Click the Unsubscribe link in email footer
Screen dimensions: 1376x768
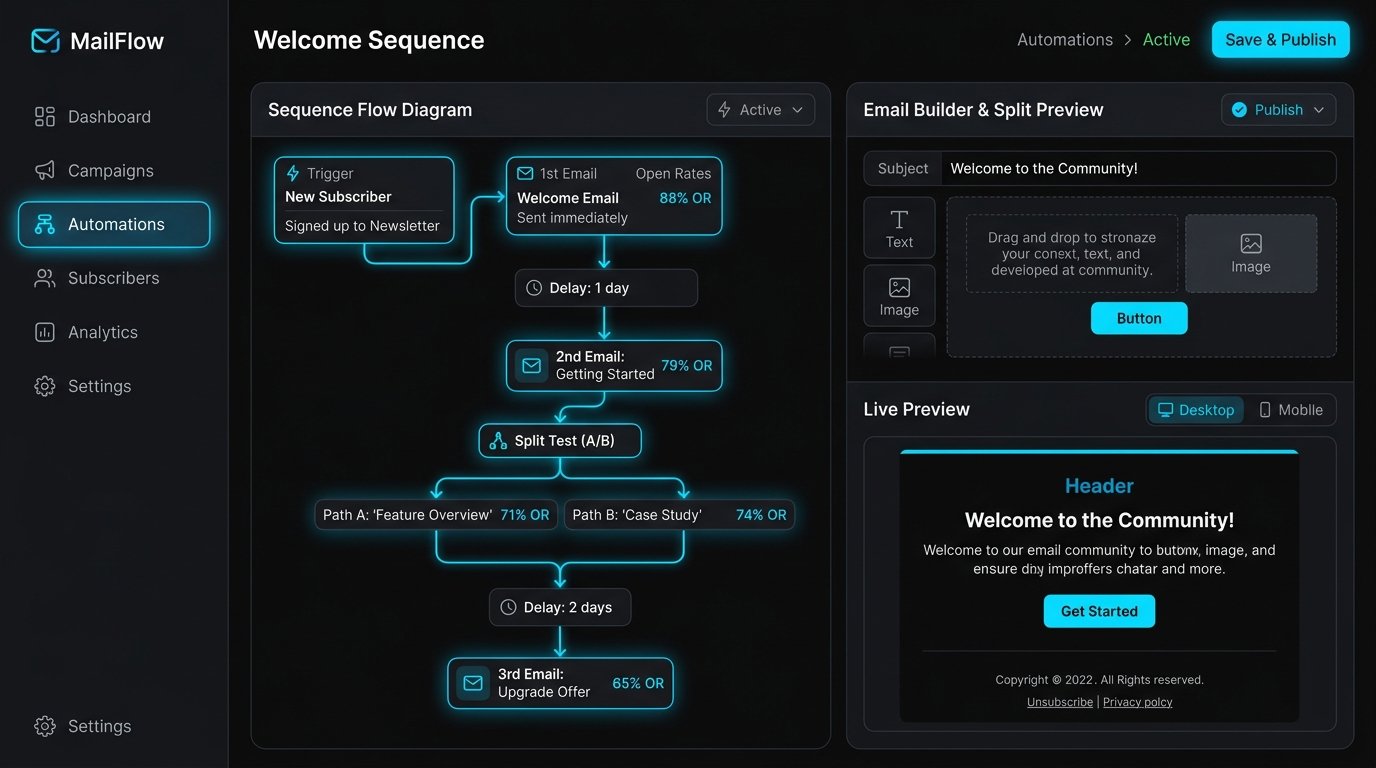point(1060,702)
